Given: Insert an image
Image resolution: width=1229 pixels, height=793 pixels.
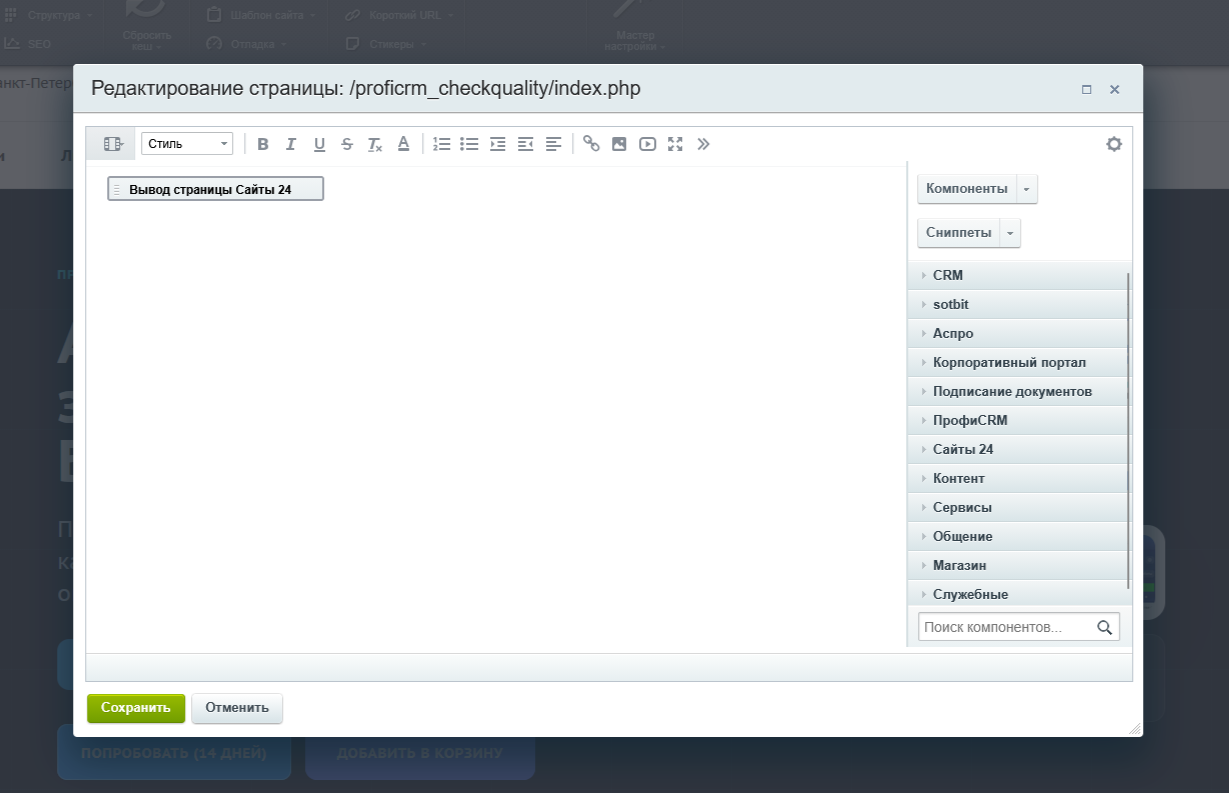Looking at the screenshot, I should pos(619,144).
